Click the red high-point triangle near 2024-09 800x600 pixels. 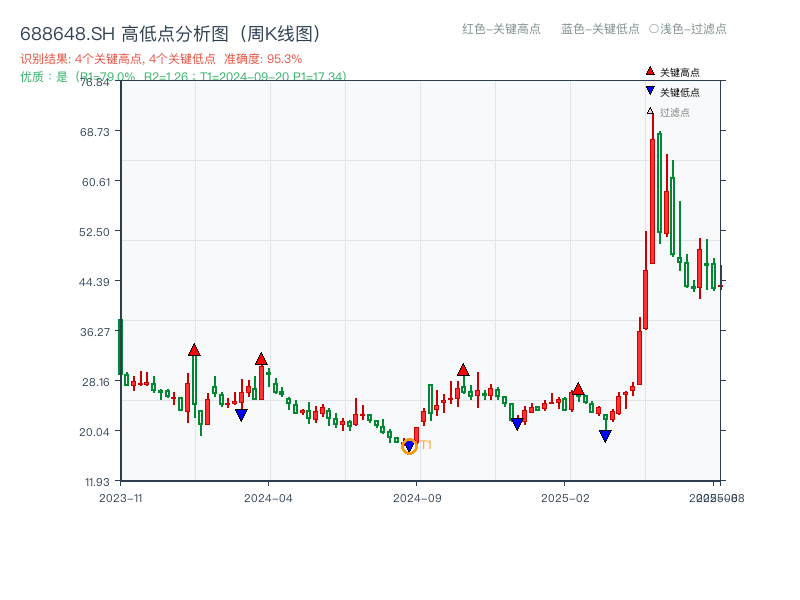(463, 368)
